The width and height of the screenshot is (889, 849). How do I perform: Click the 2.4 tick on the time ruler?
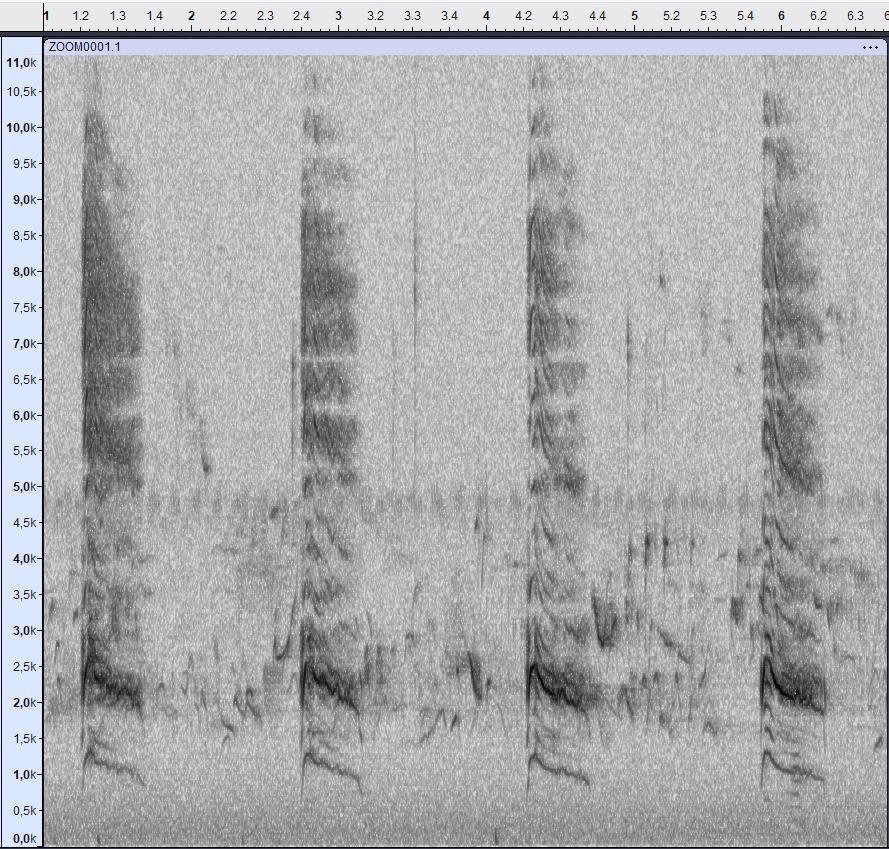pos(302,16)
